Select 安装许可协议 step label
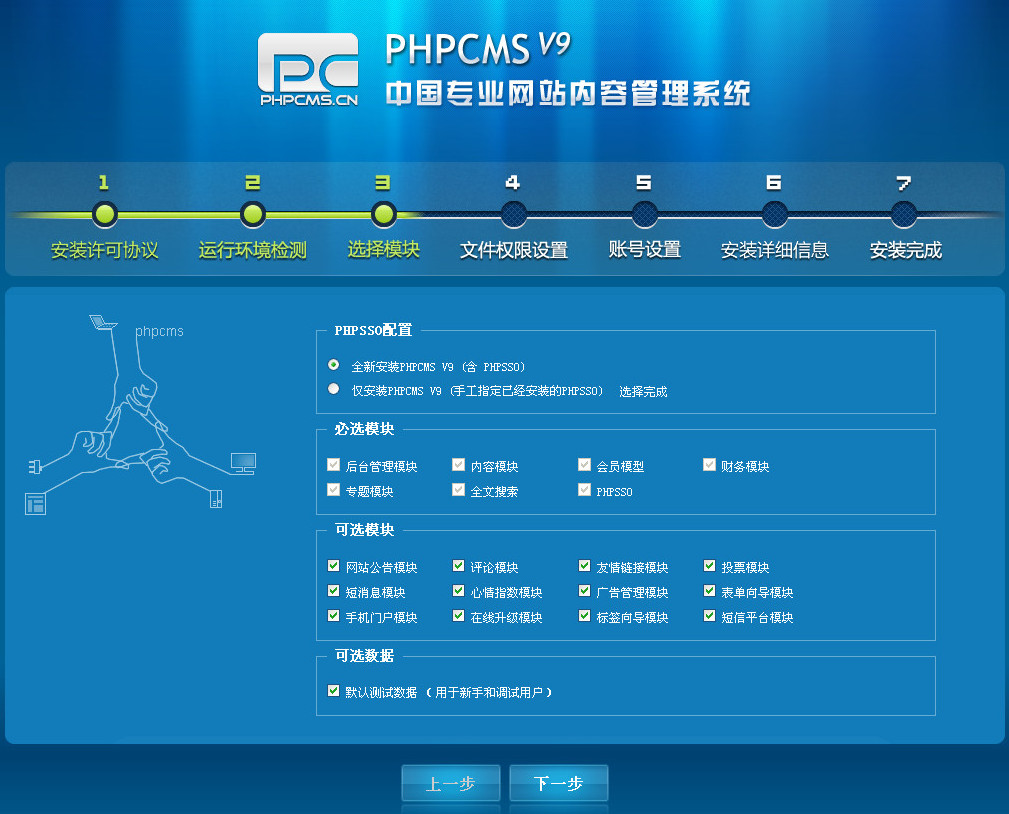This screenshot has height=814, width=1009. point(105,250)
